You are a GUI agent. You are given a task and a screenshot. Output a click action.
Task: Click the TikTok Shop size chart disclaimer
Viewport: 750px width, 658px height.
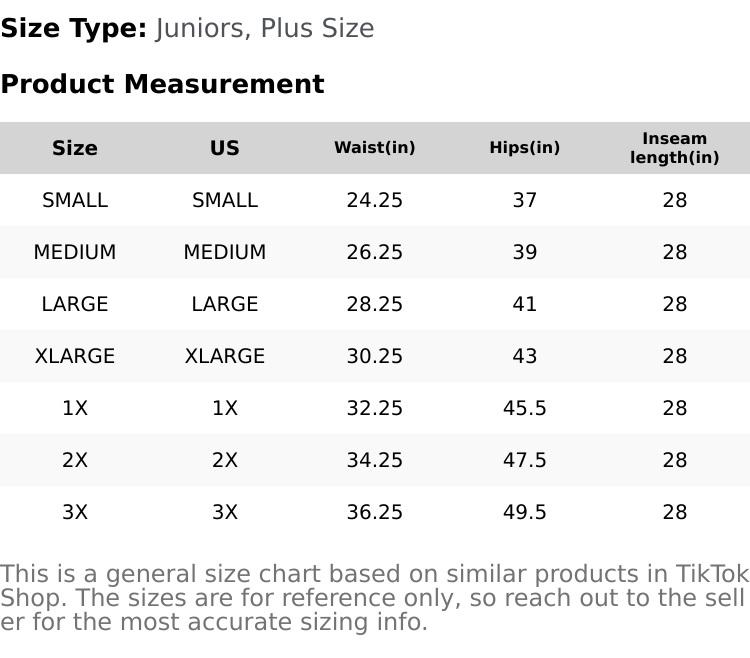pyautogui.click(x=375, y=598)
